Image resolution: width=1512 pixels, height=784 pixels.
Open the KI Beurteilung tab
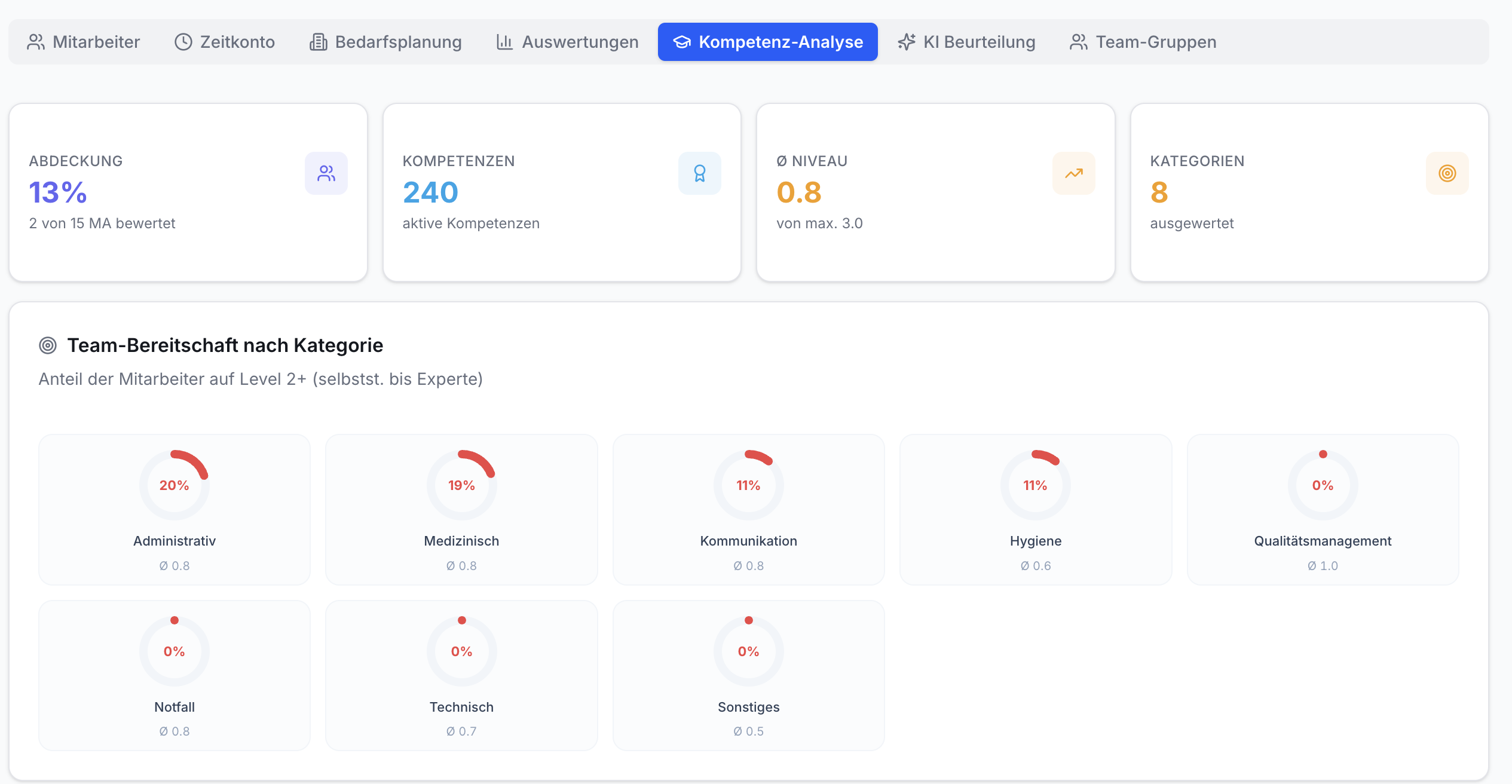pos(966,42)
